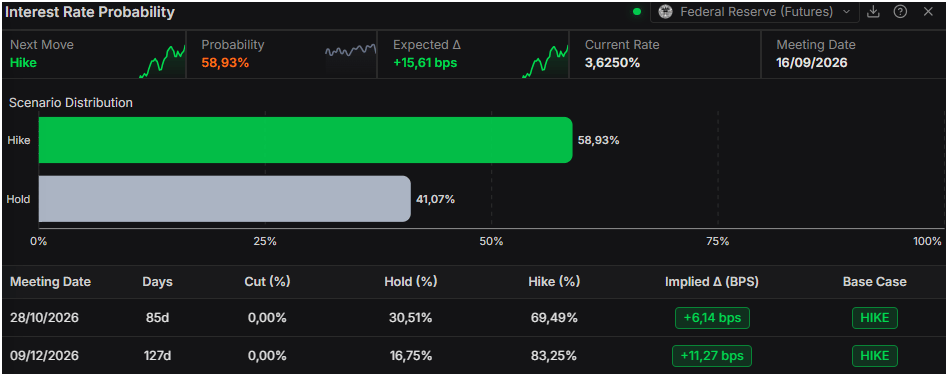Open the help question mark icon
The image size is (948, 376).
point(900,11)
